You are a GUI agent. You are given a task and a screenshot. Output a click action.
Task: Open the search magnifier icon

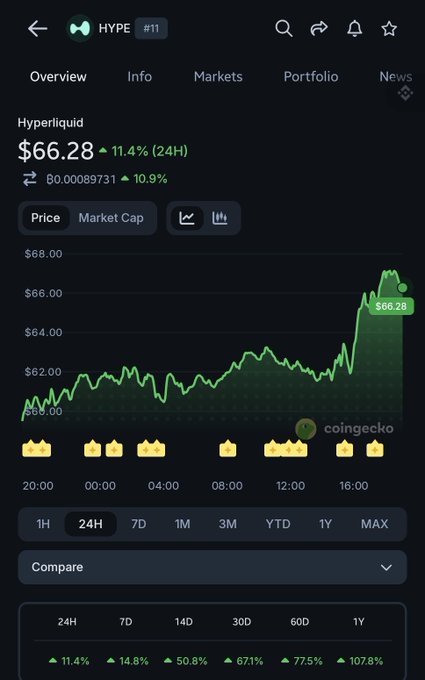click(284, 29)
